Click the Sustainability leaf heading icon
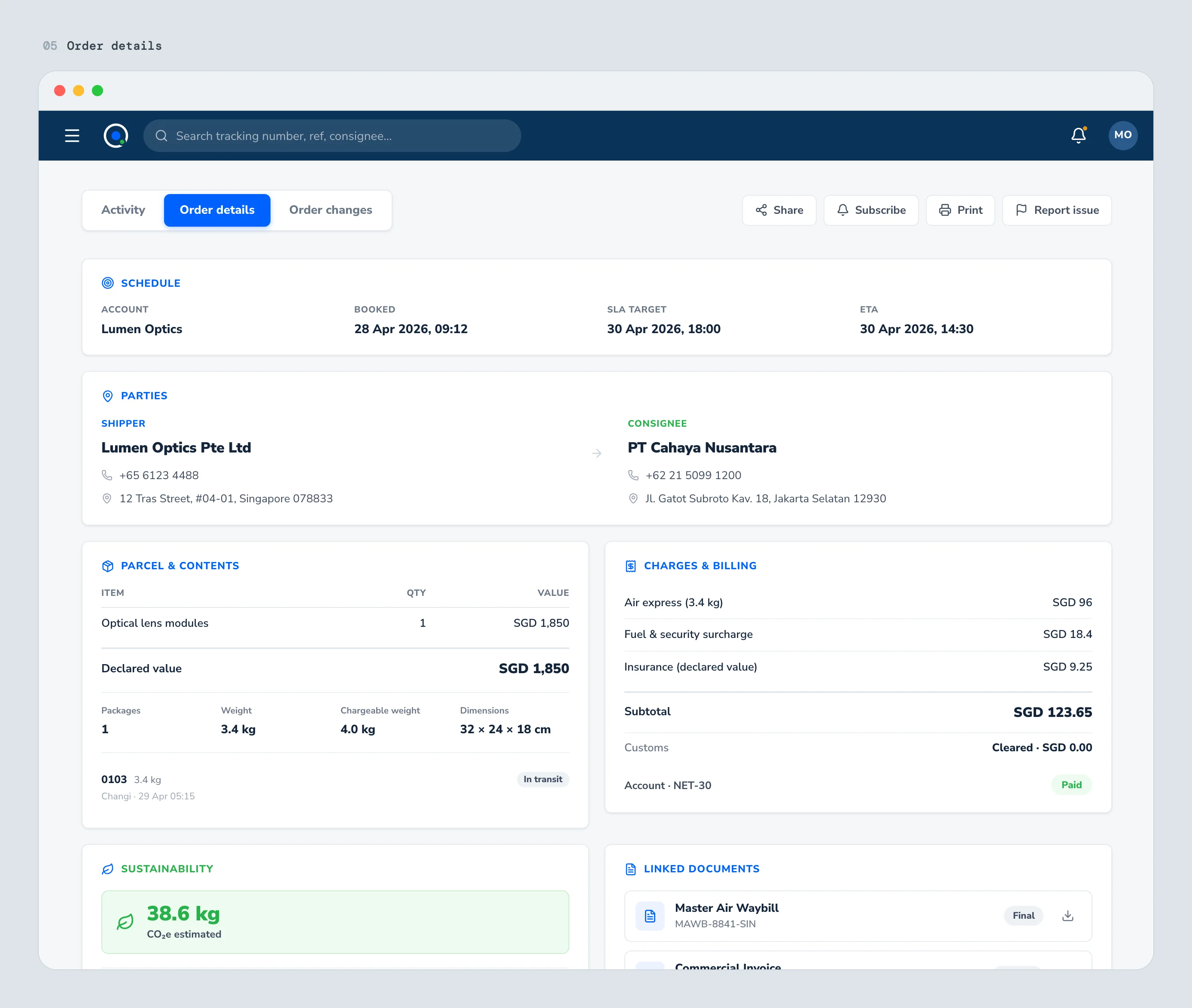 (x=107, y=869)
